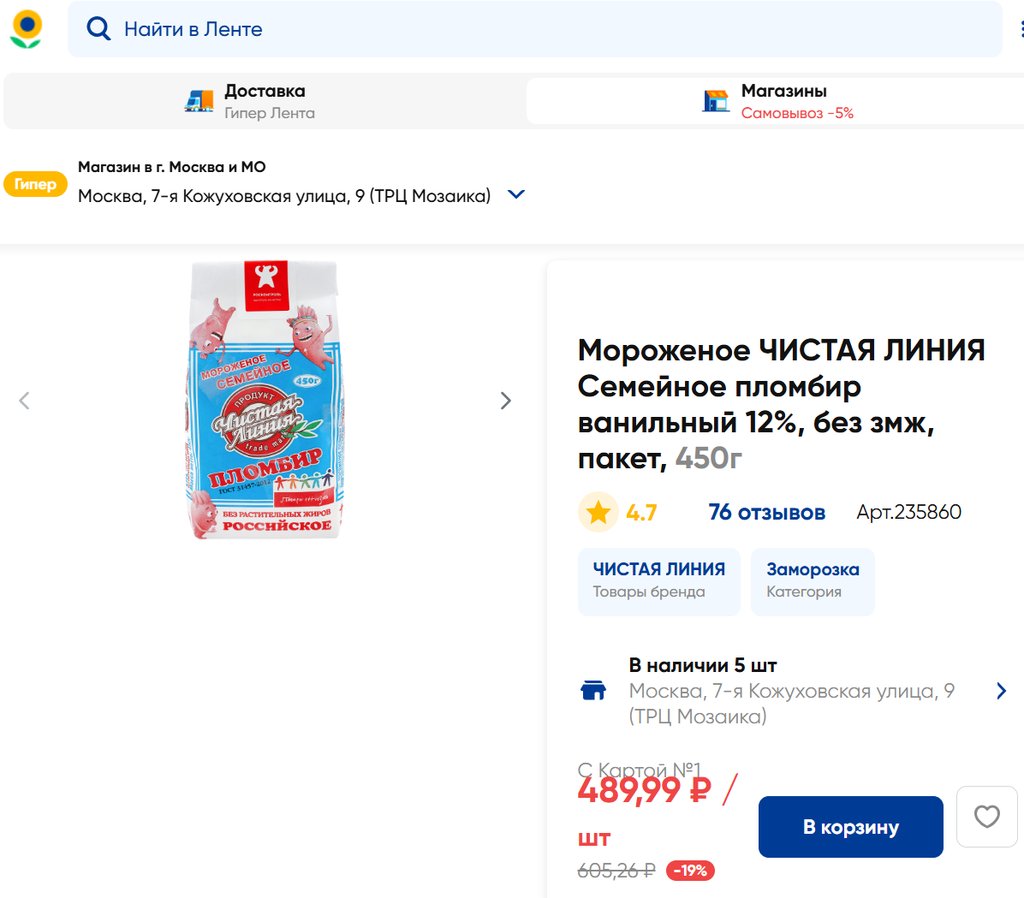
Task: Click the Lenta sunflower logo
Action: coord(26,28)
